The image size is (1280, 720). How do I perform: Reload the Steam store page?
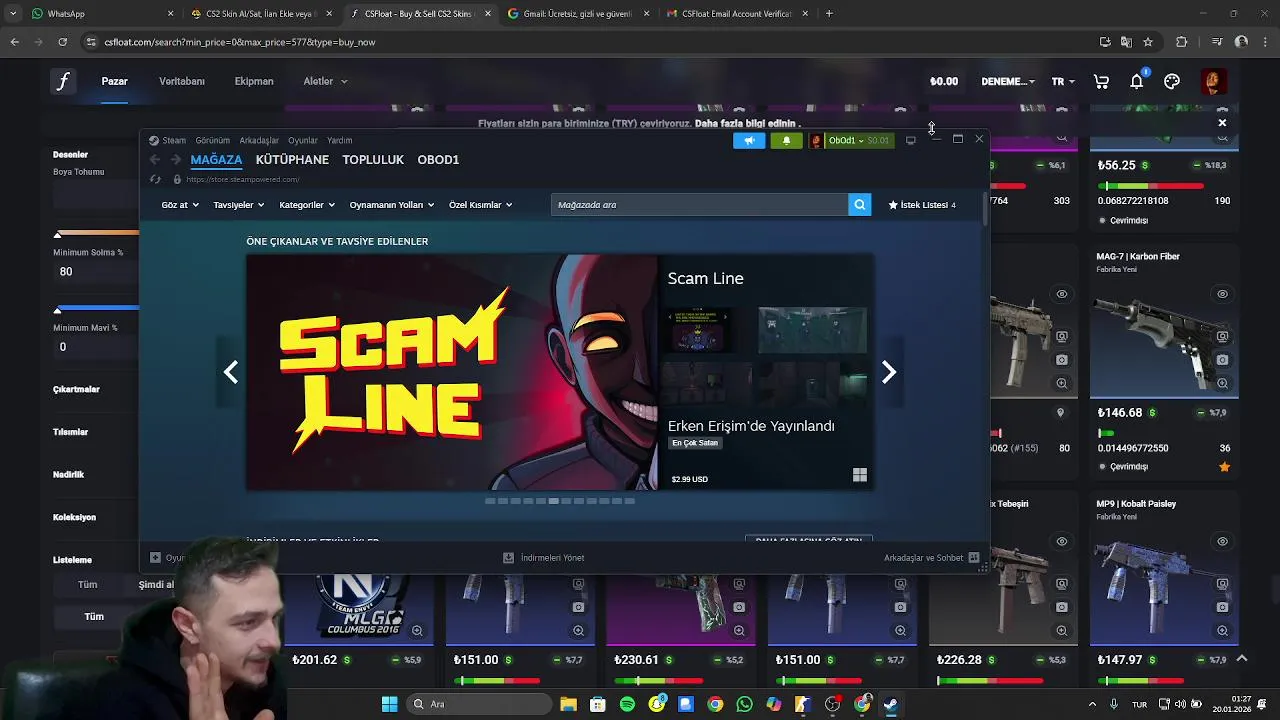tap(155, 179)
